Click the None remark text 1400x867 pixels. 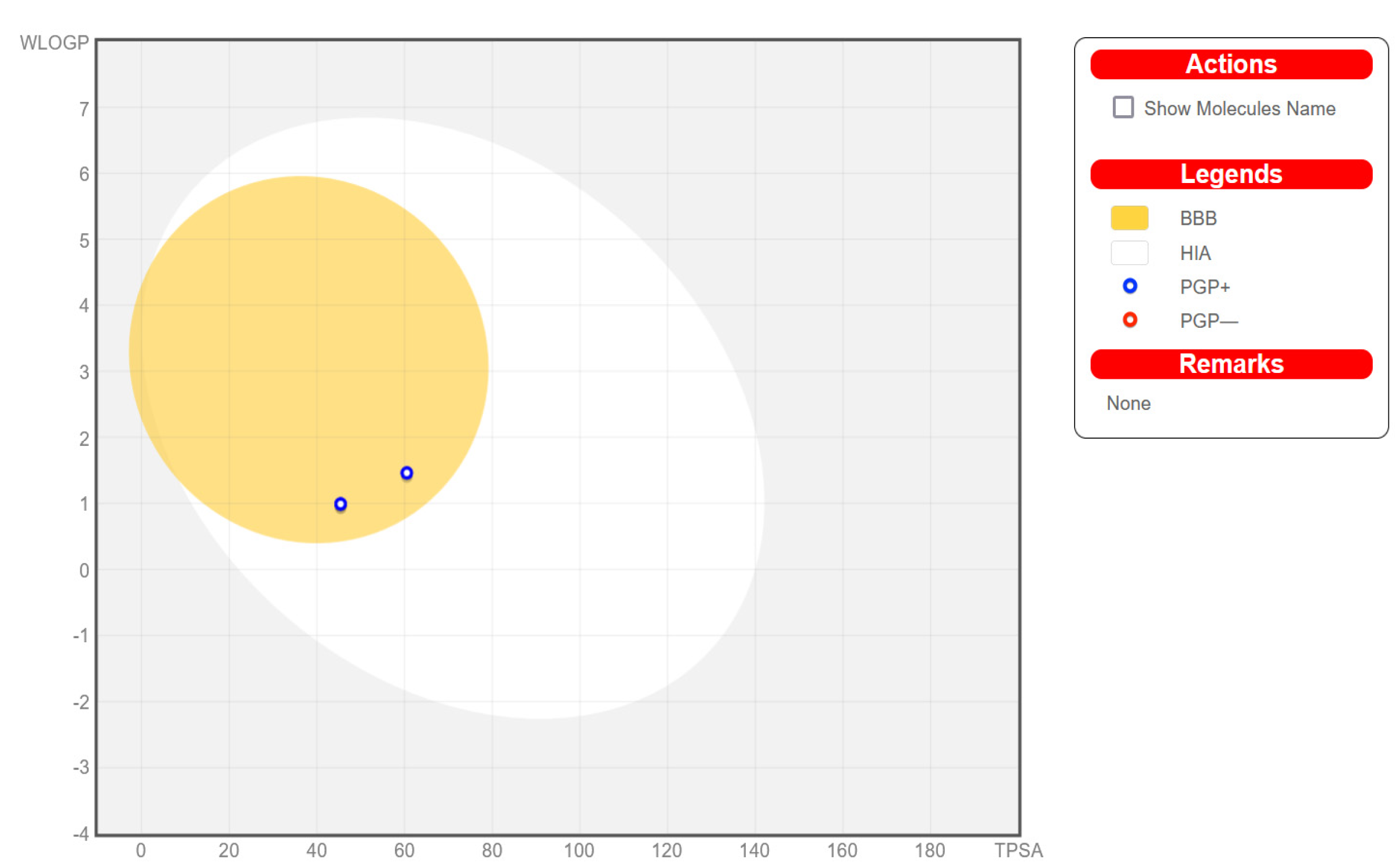coord(1128,403)
